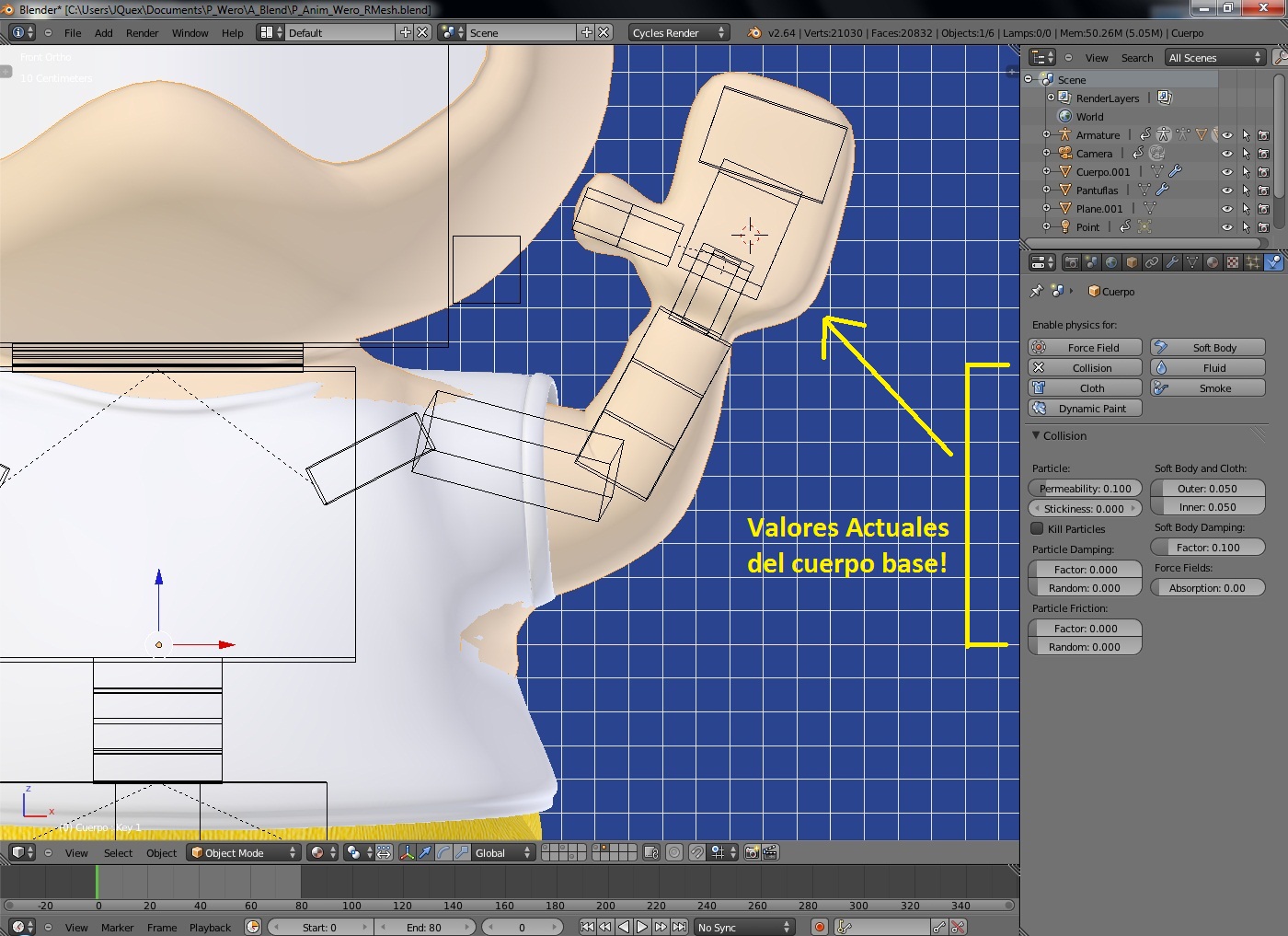1288x936 pixels.
Task: Open the Material properties sphere tab
Action: pos(1213,263)
